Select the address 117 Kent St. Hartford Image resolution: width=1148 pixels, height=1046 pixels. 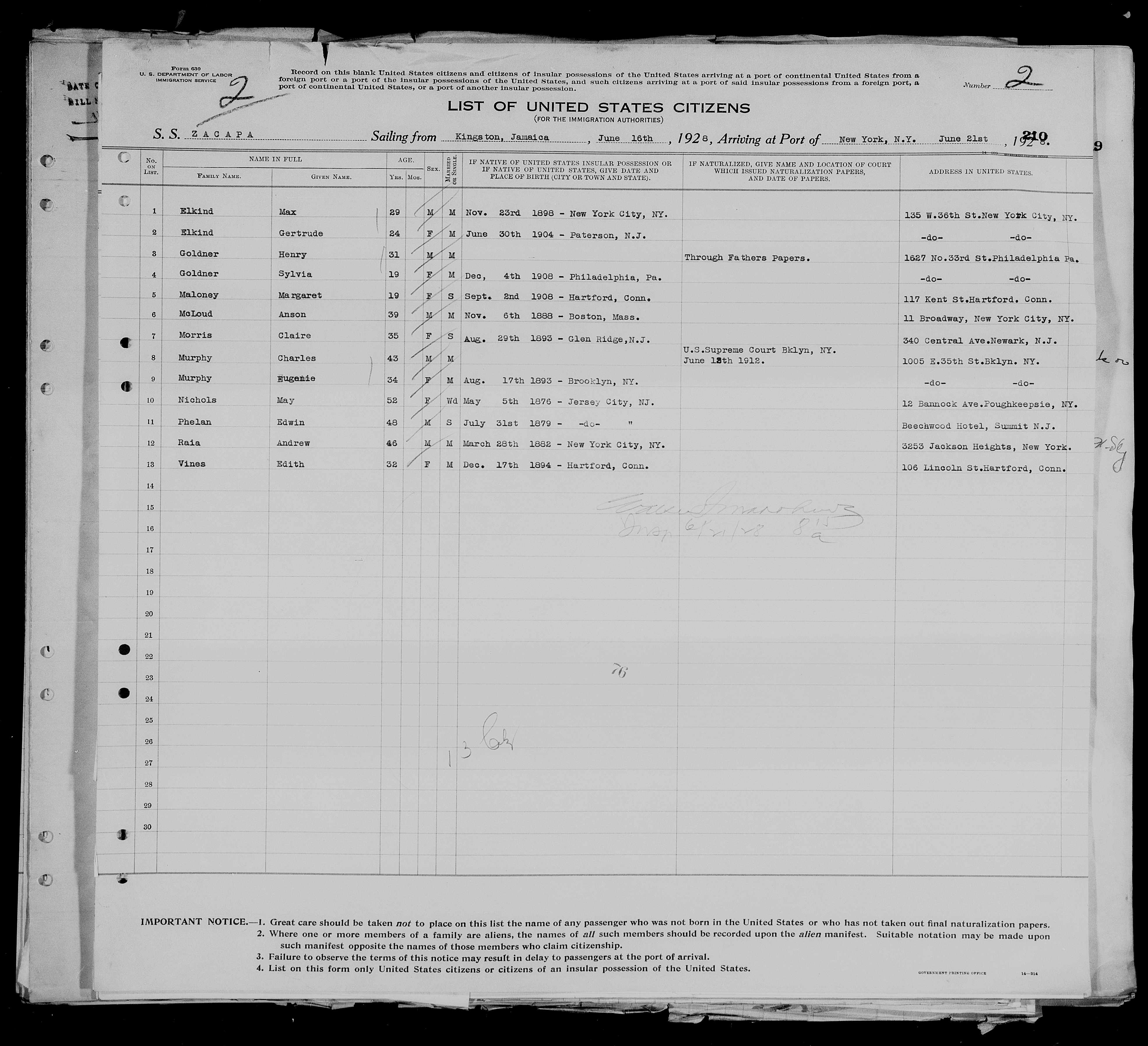click(x=977, y=299)
